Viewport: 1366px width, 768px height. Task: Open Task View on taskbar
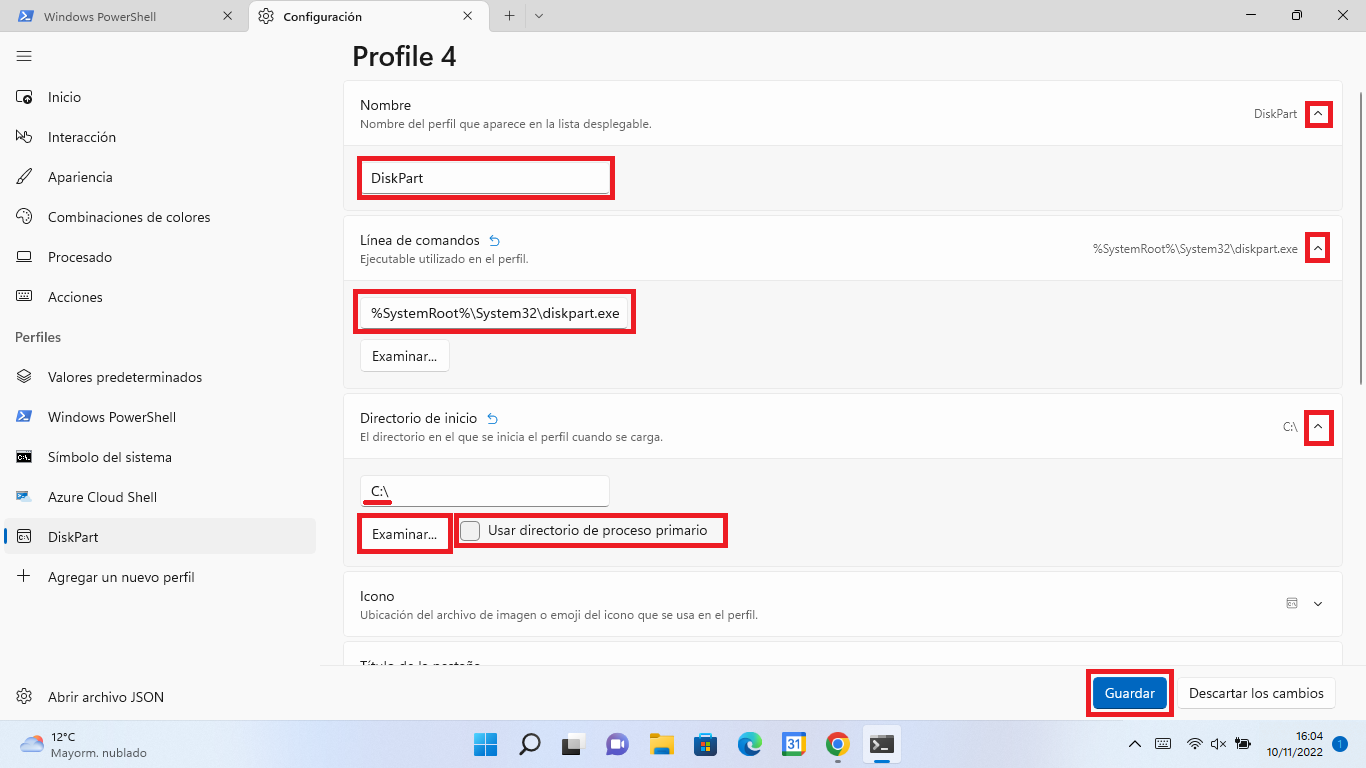pyautogui.click(x=573, y=744)
